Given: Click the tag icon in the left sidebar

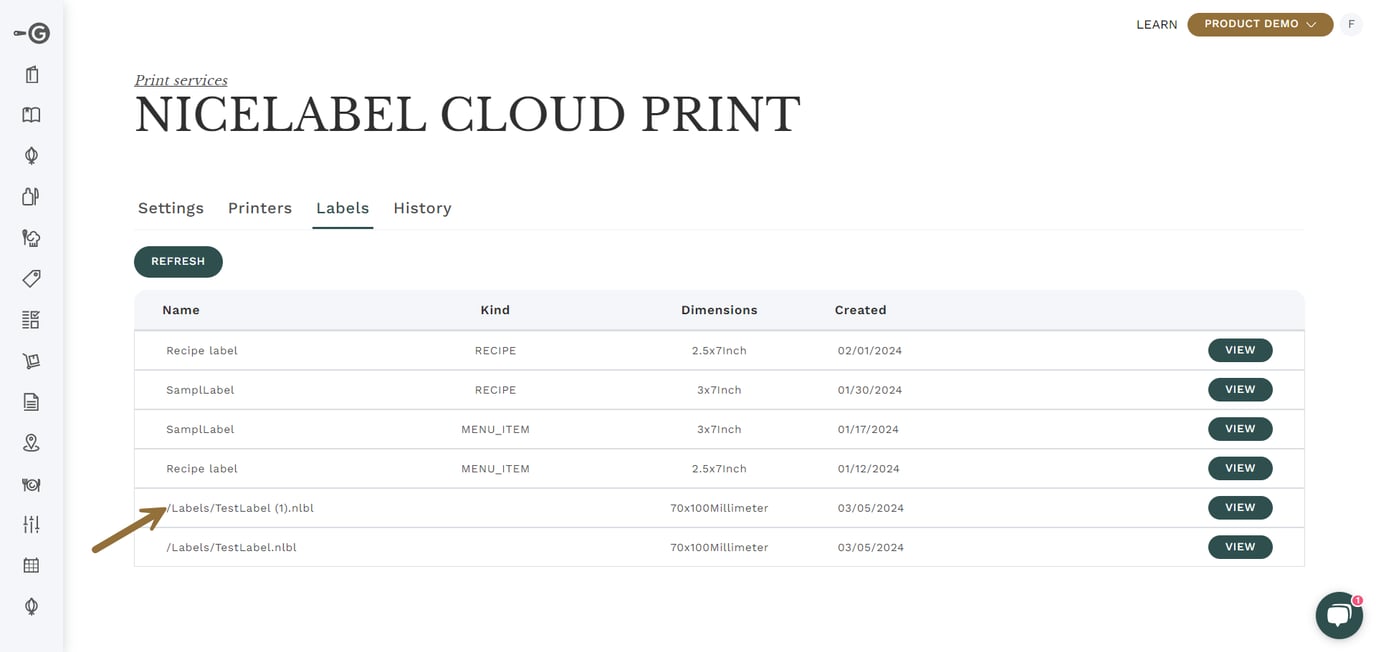Looking at the screenshot, I should [x=30, y=278].
